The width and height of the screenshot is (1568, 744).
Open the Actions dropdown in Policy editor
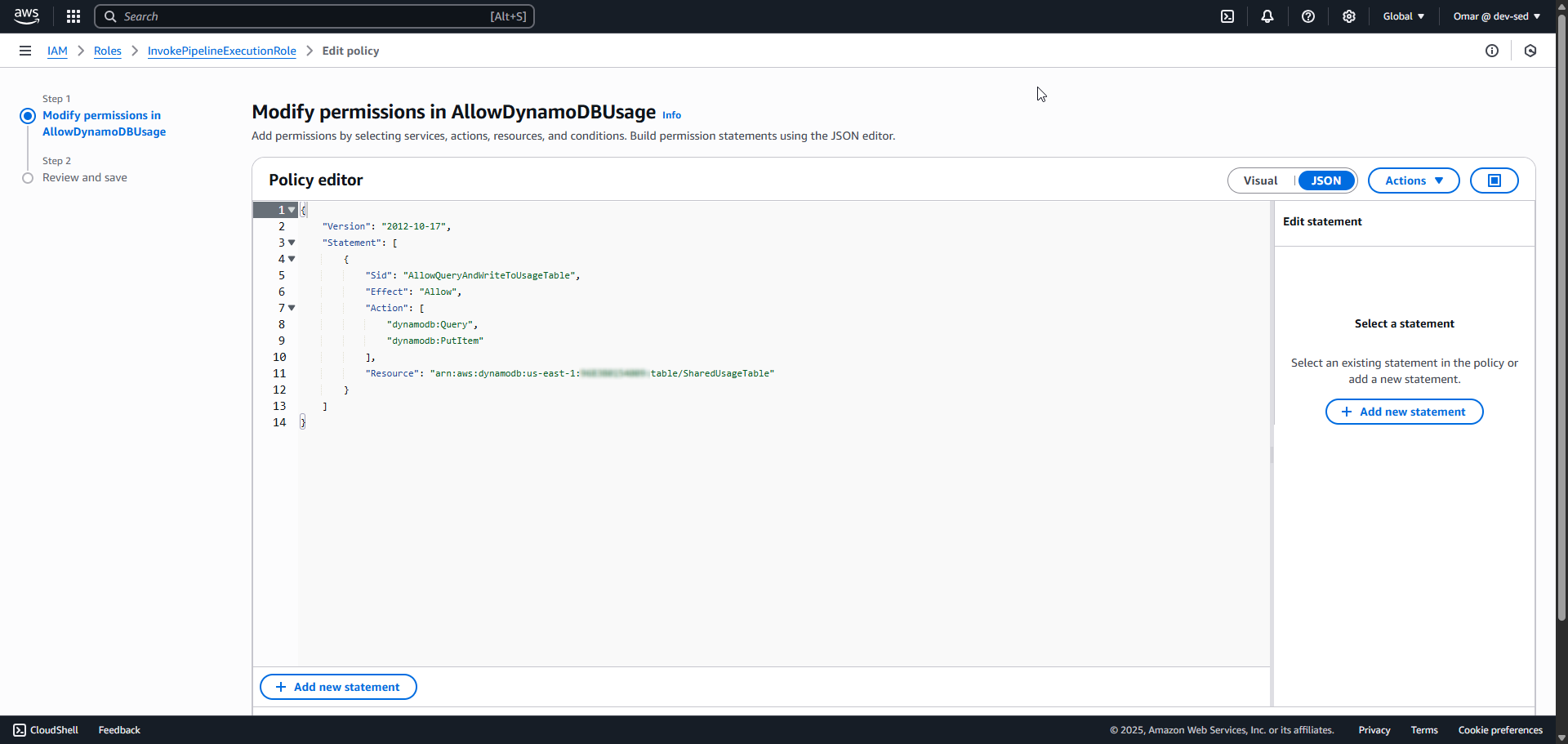1414,180
